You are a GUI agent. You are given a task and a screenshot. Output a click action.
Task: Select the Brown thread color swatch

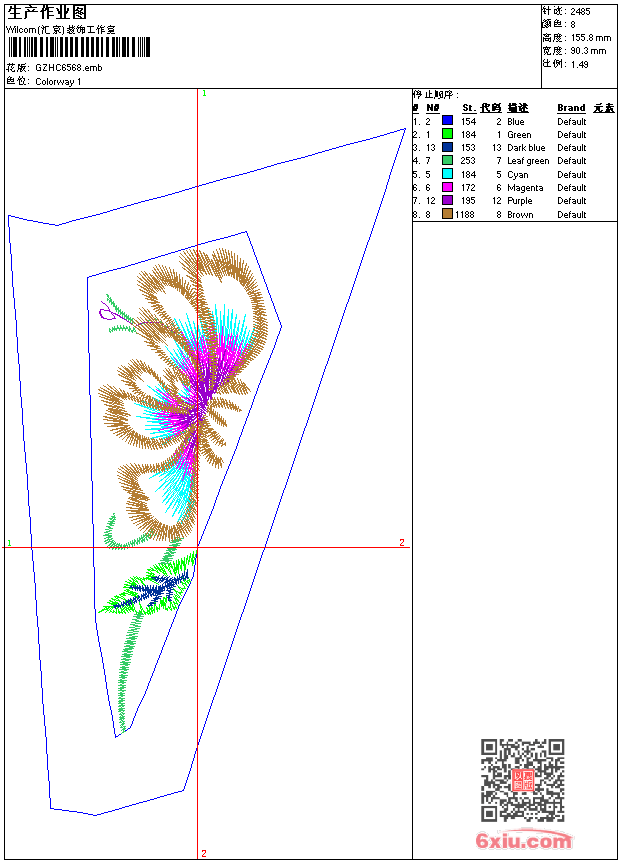[x=447, y=214]
